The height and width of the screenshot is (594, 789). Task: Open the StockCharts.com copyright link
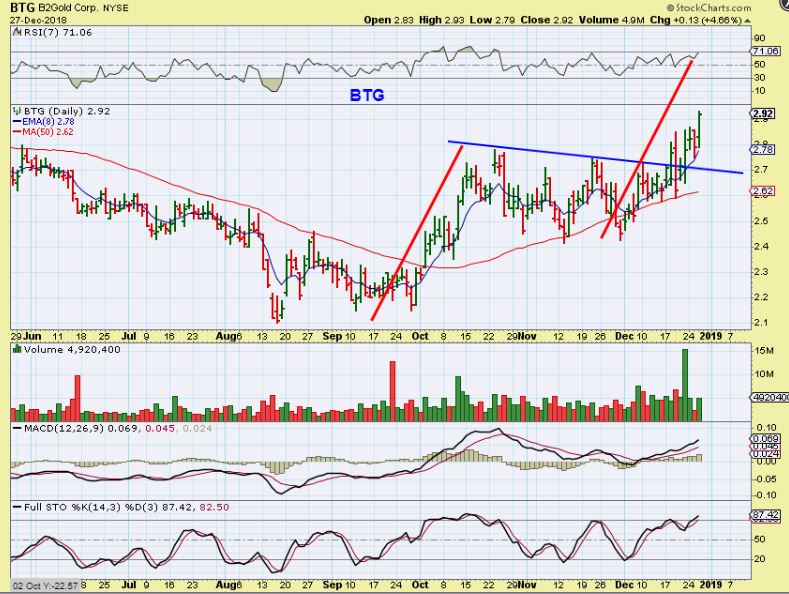(709, 8)
